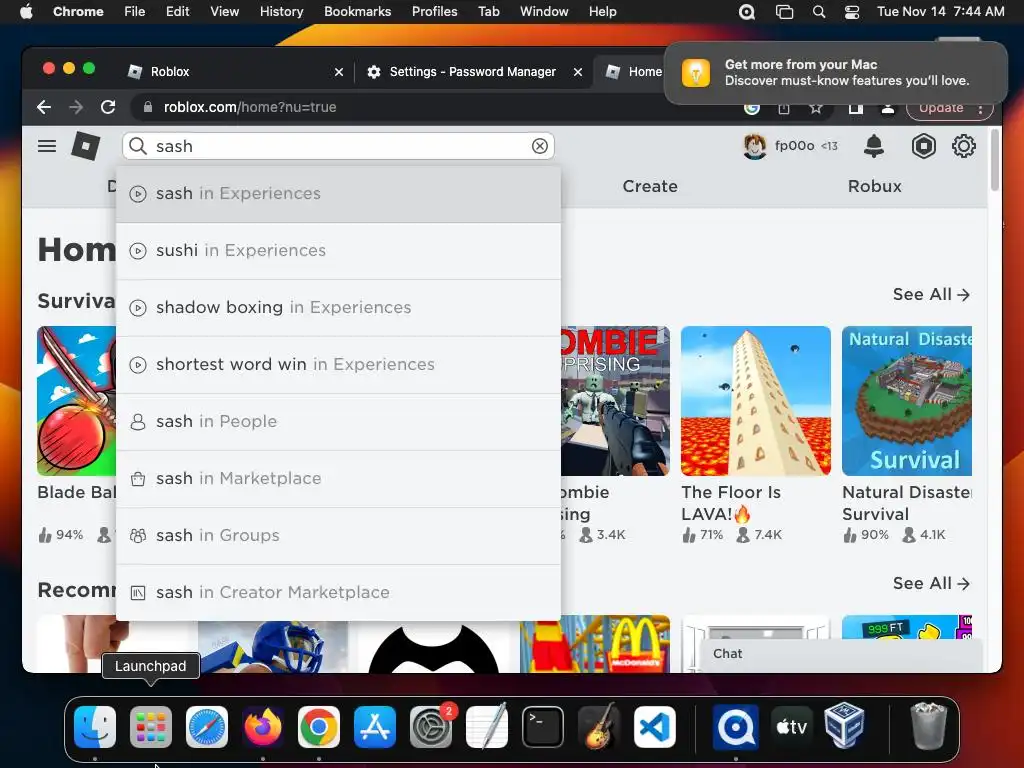Select suggestion "sash in Experiences"

click(338, 194)
